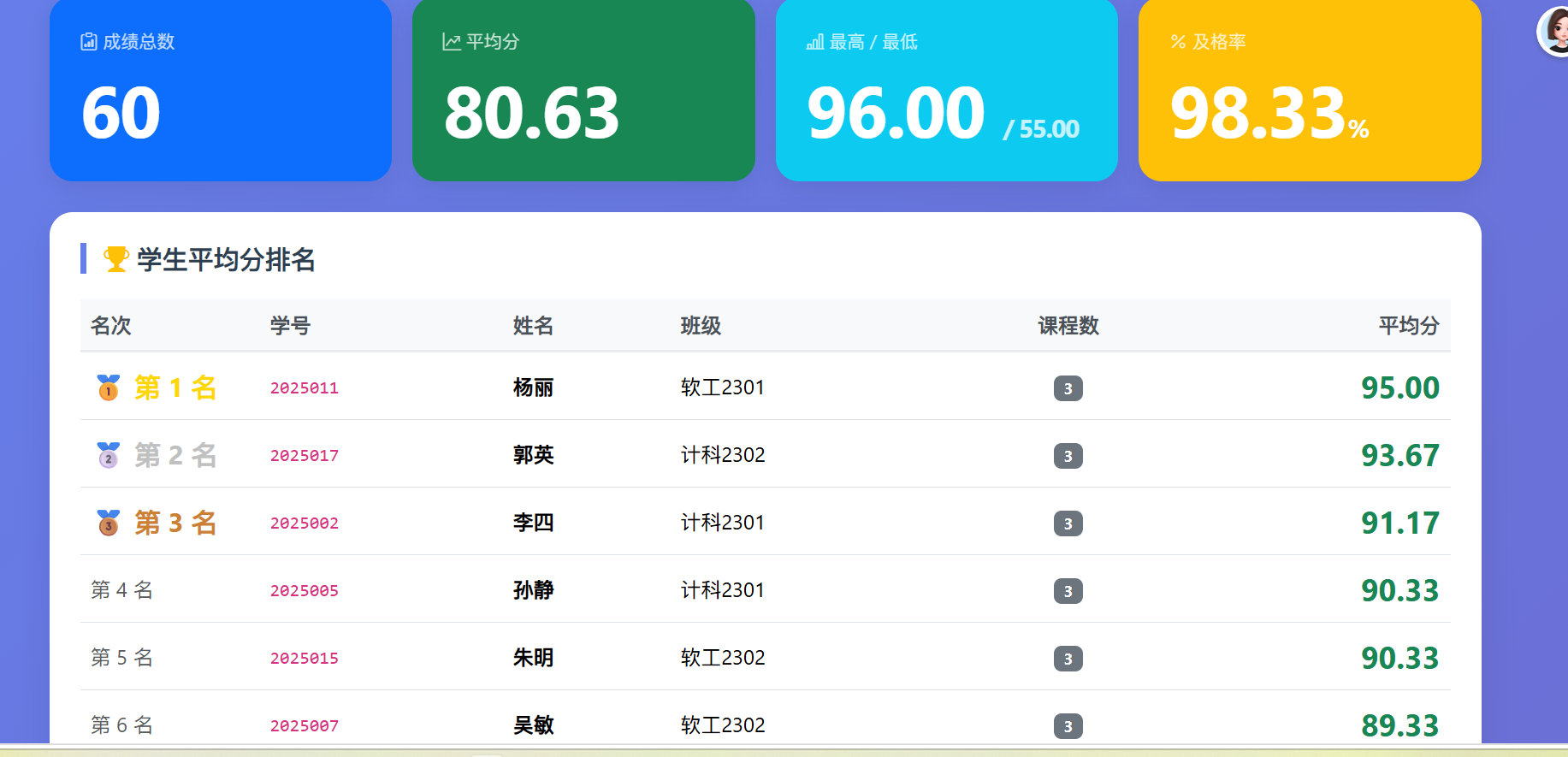Click the course count badge in 郭英's row
This screenshot has width=1568, height=757.
pos(1068,456)
